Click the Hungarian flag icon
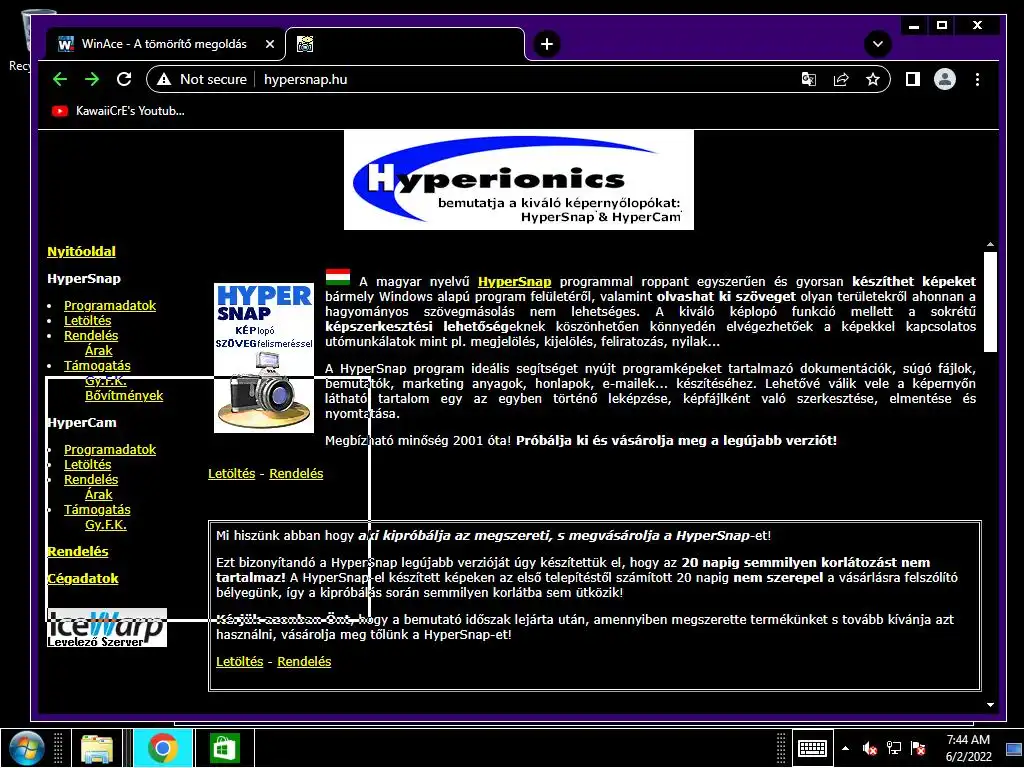The width and height of the screenshot is (1024, 768). point(338,277)
